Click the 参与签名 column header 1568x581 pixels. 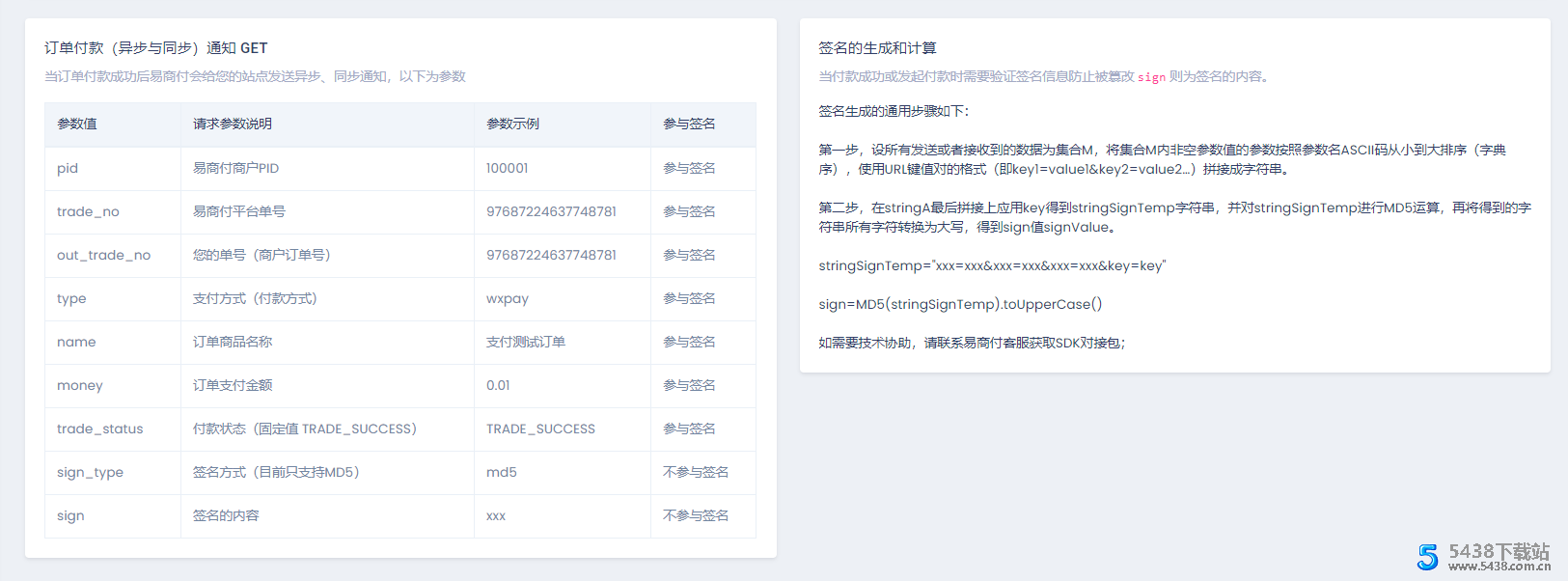[x=689, y=124]
